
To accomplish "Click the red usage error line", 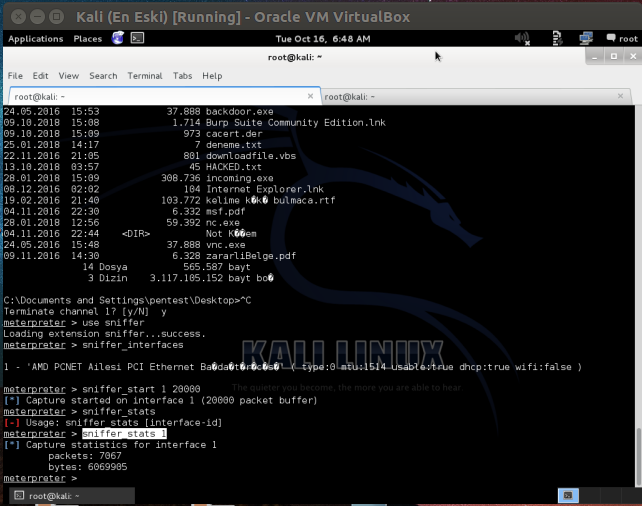I will (113, 422).
